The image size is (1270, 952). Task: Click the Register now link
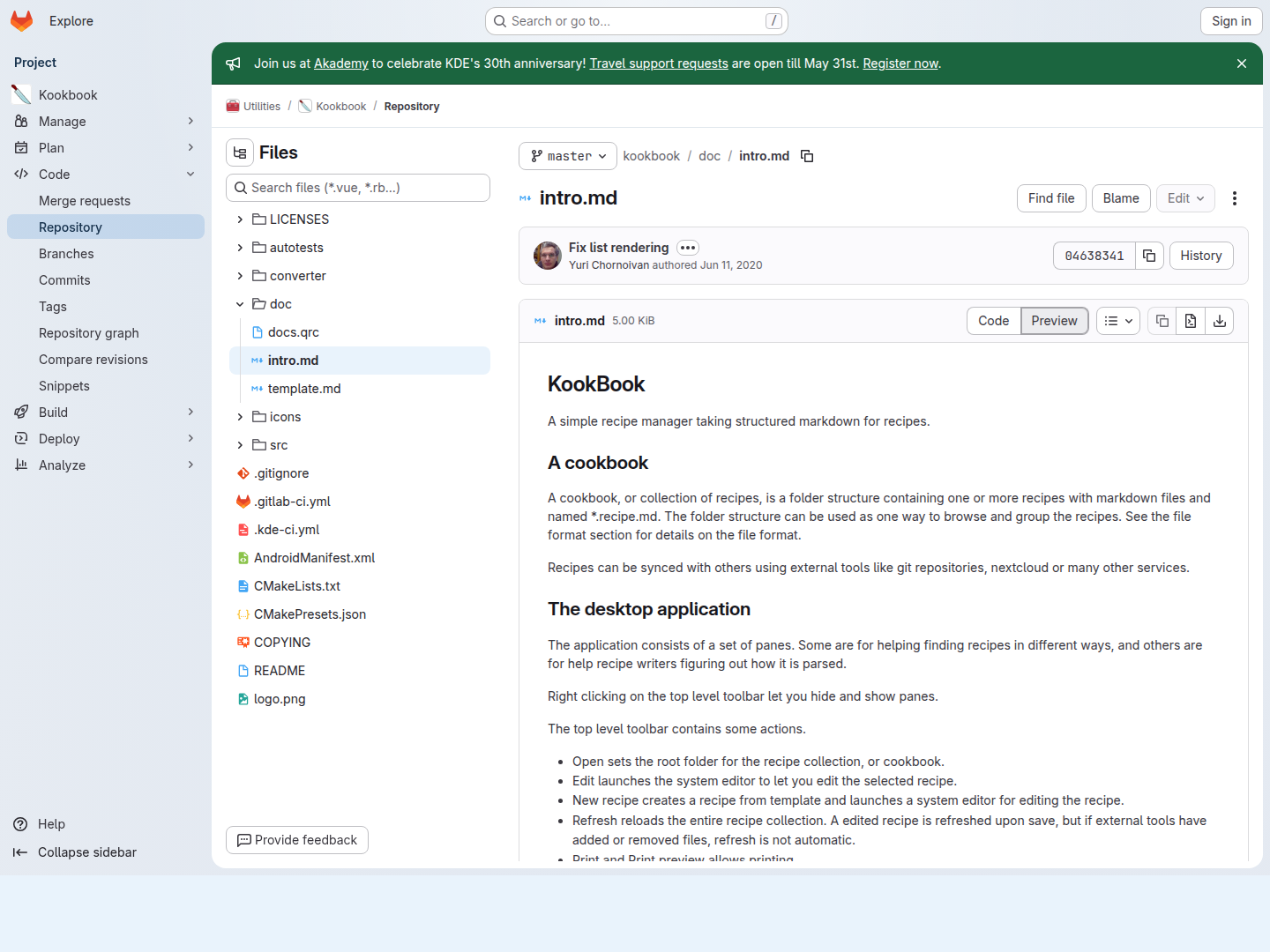coord(900,63)
